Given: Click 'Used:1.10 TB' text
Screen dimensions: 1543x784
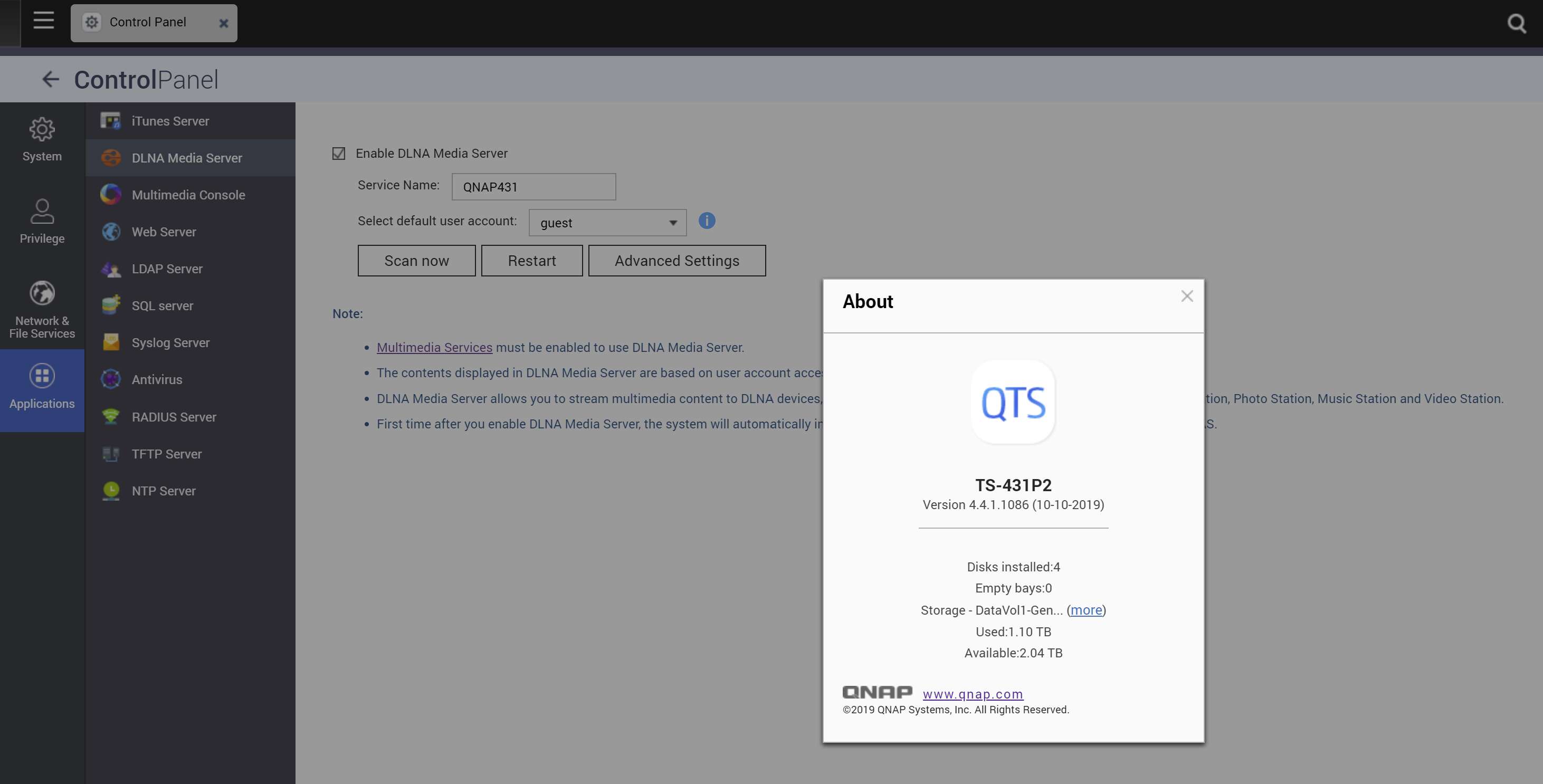Looking at the screenshot, I should pos(1013,632).
